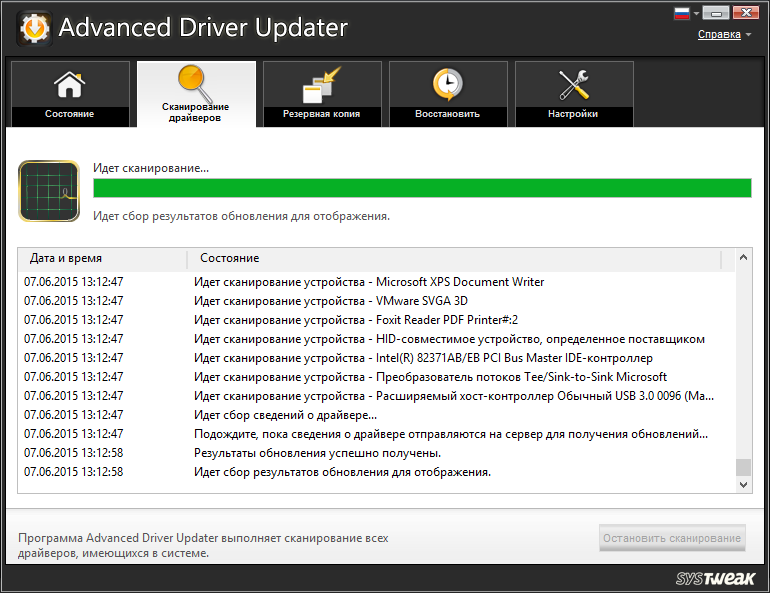Click the Дата и время column header

coord(103,258)
